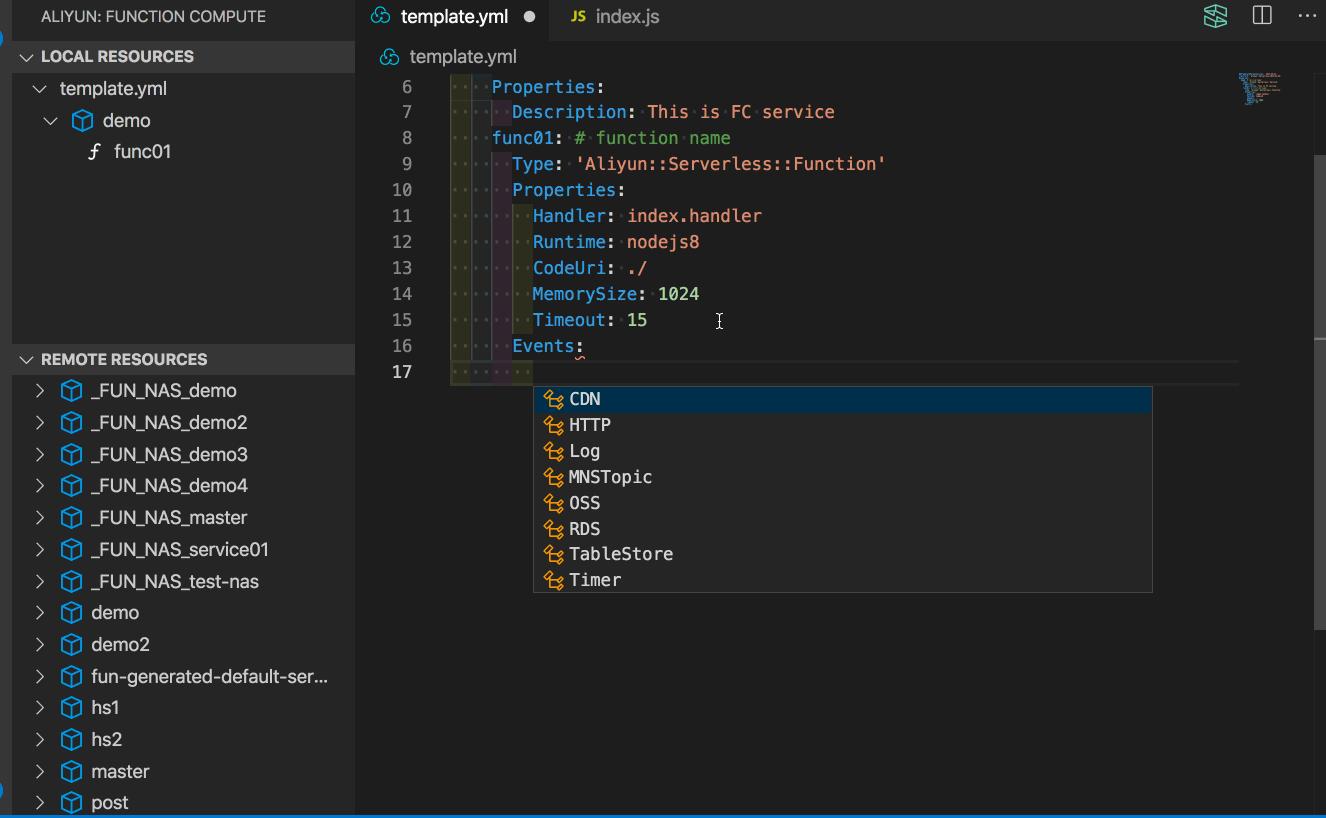Image resolution: width=1326 pixels, height=818 pixels.
Task: Click the OSS event suggestion icon
Action: tap(552, 503)
